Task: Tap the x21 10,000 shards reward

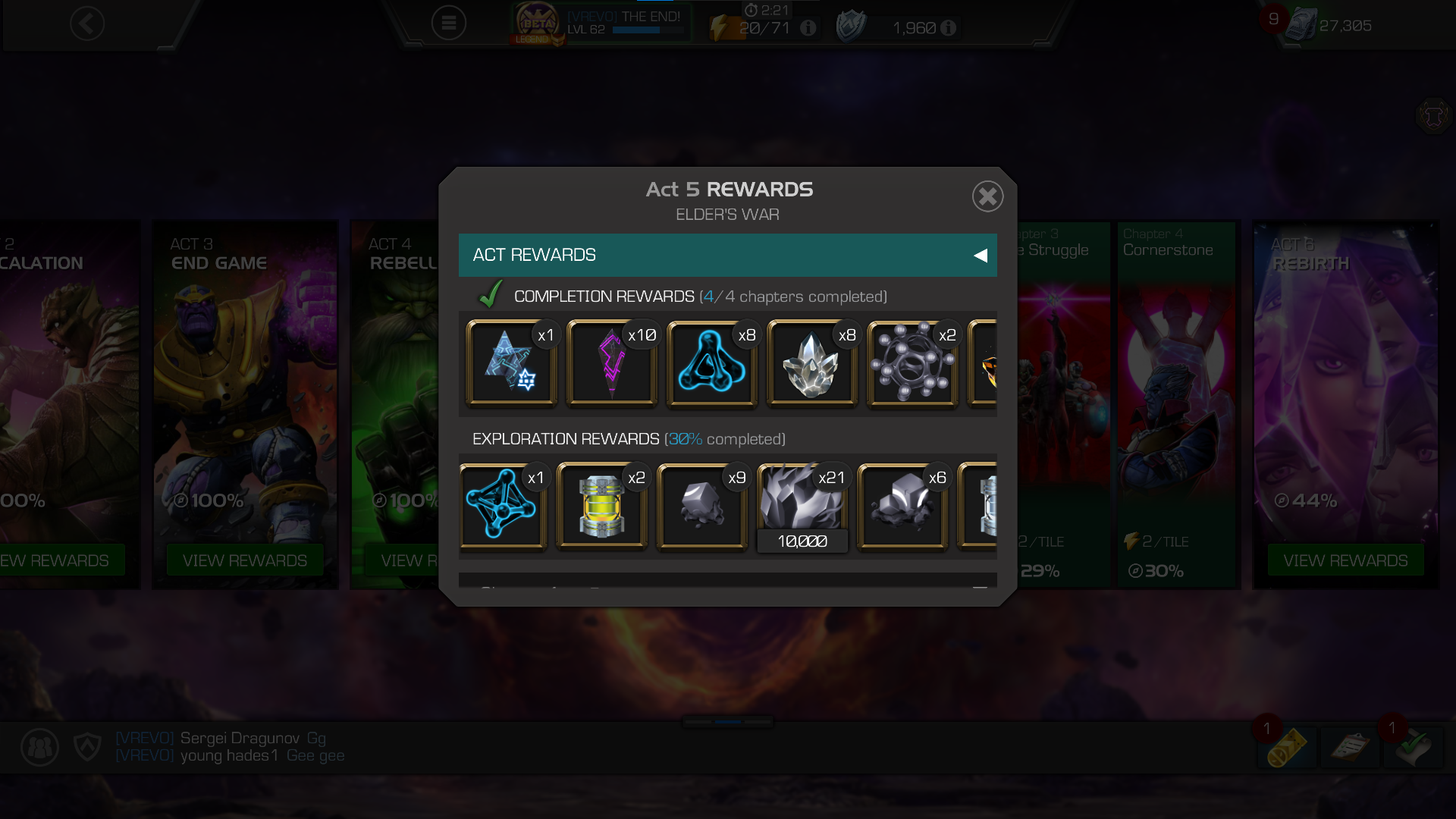Action: pos(802,507)
